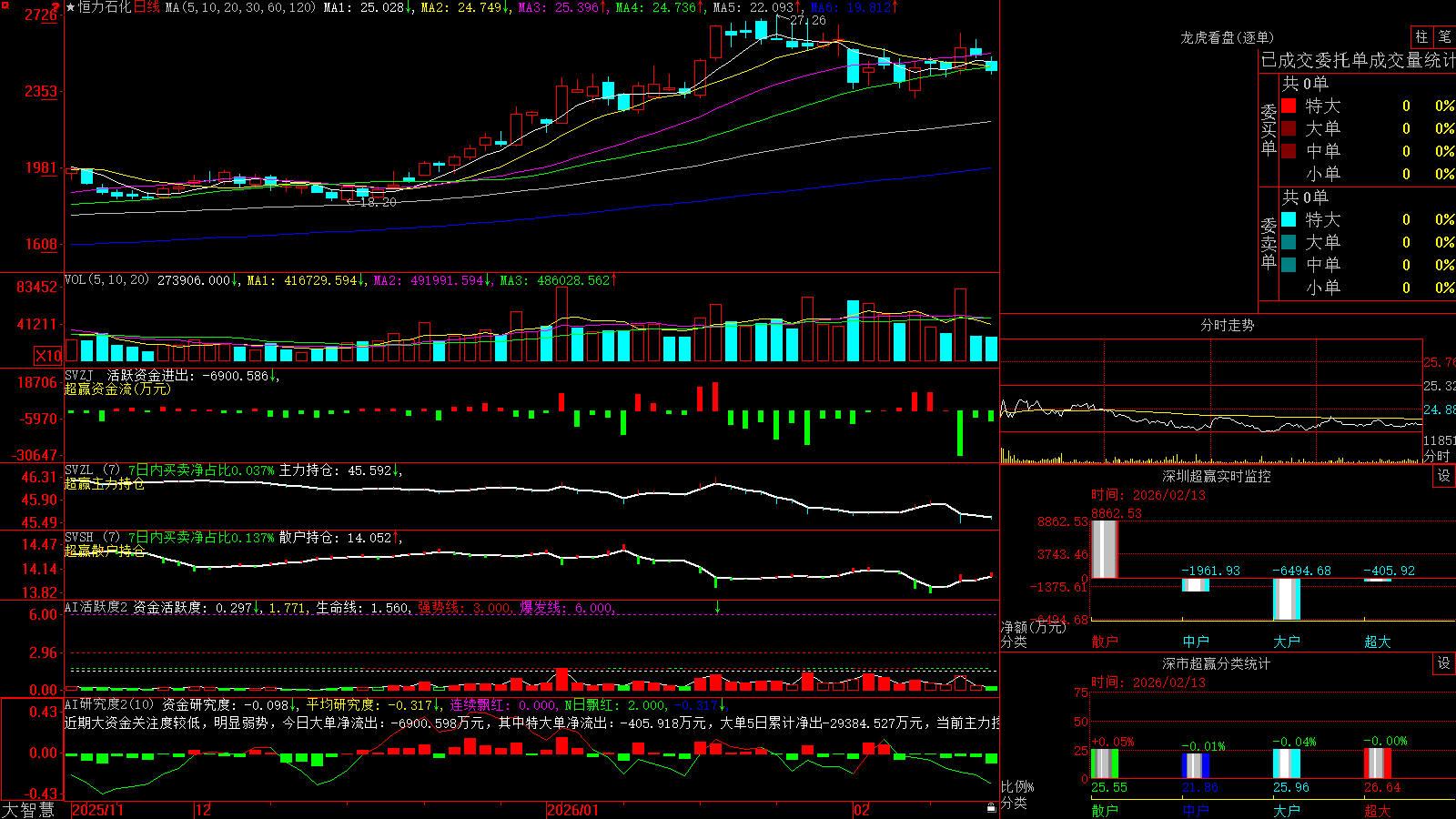The image size is (1456, 819).
Task: Click the 超赢资金流(万元) label
Action: point(117,389)
